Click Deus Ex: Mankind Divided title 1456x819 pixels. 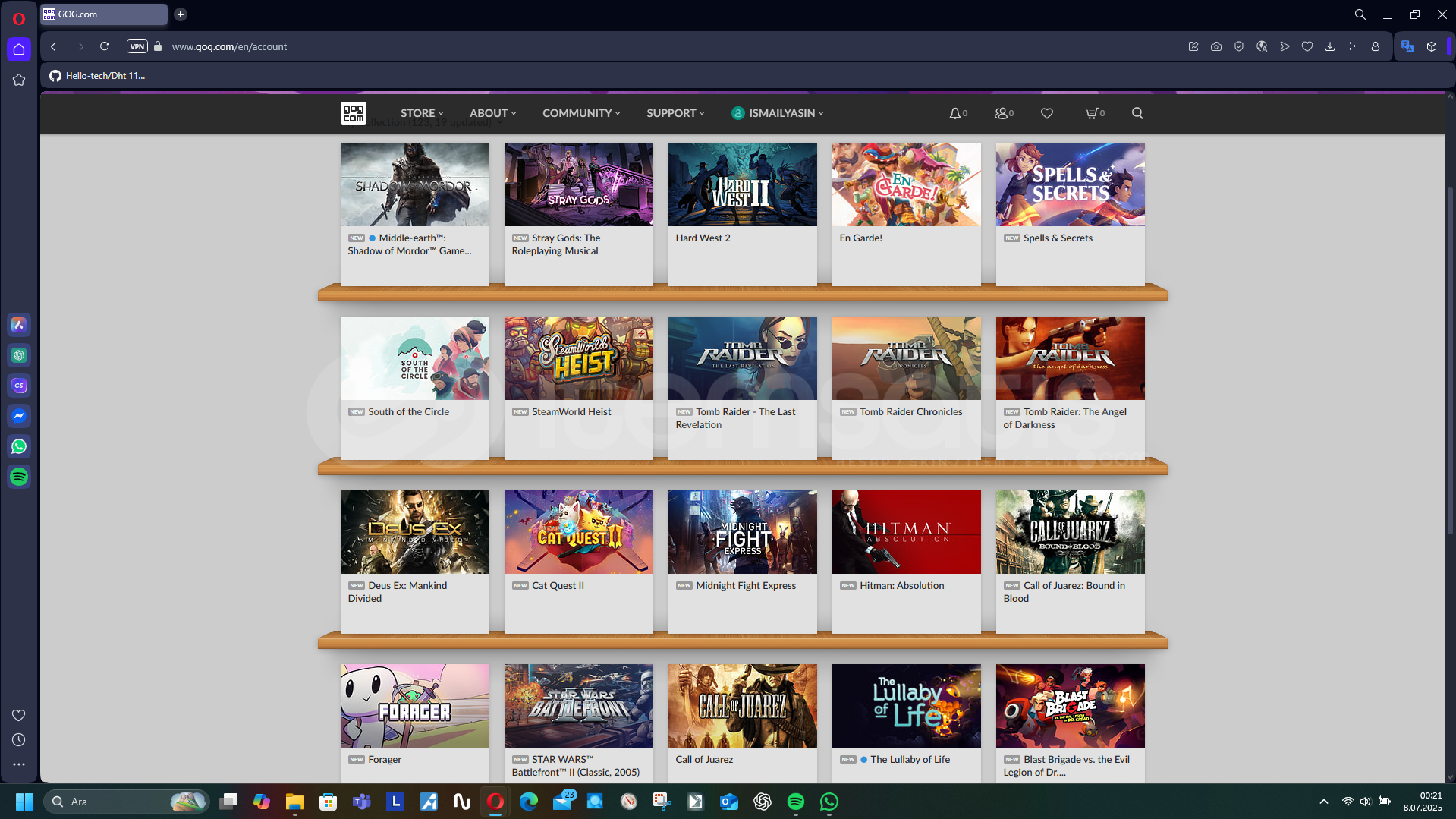pos(398,592)
